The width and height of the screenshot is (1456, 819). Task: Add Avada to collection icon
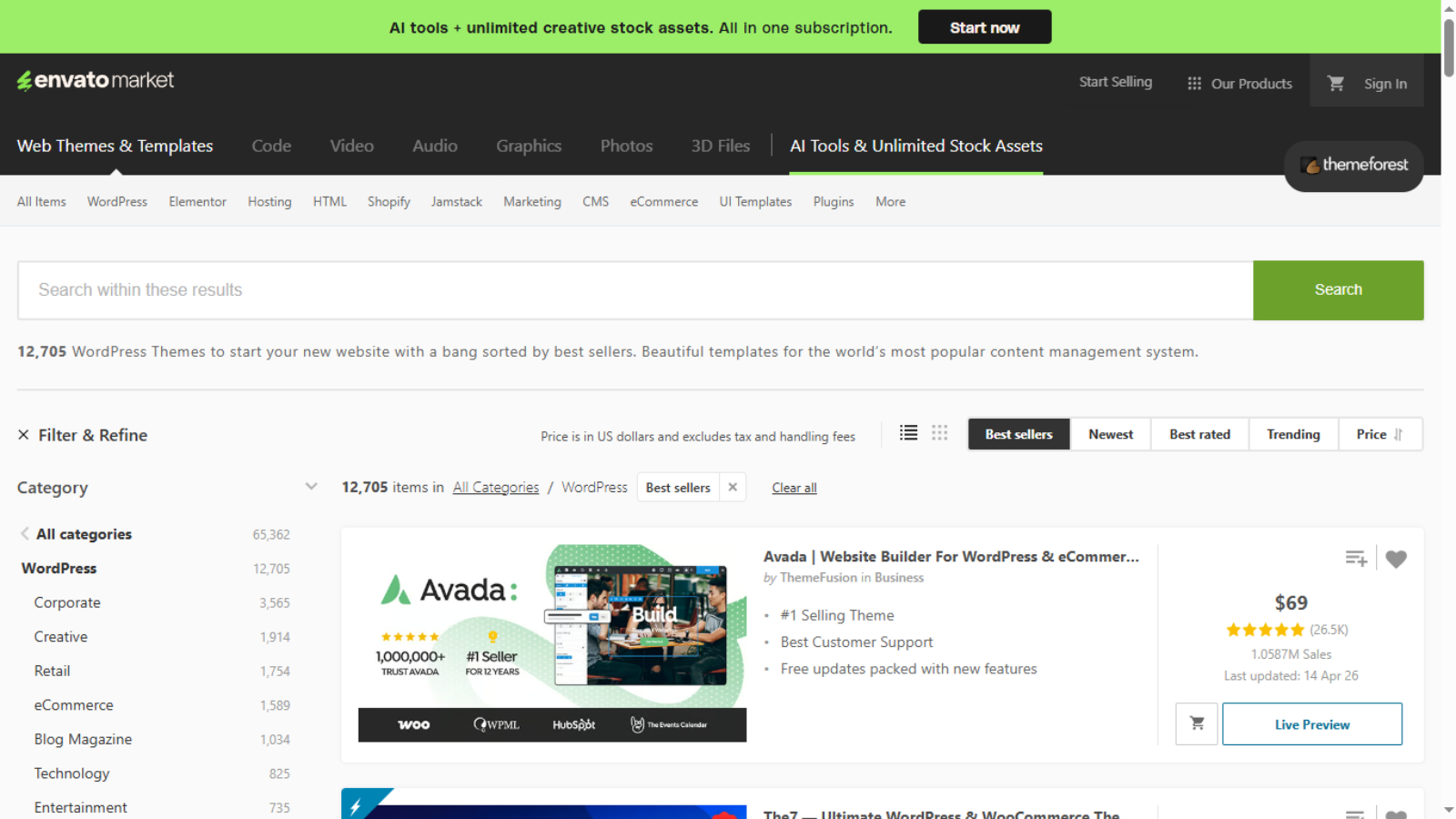[x=1356, y=559]
